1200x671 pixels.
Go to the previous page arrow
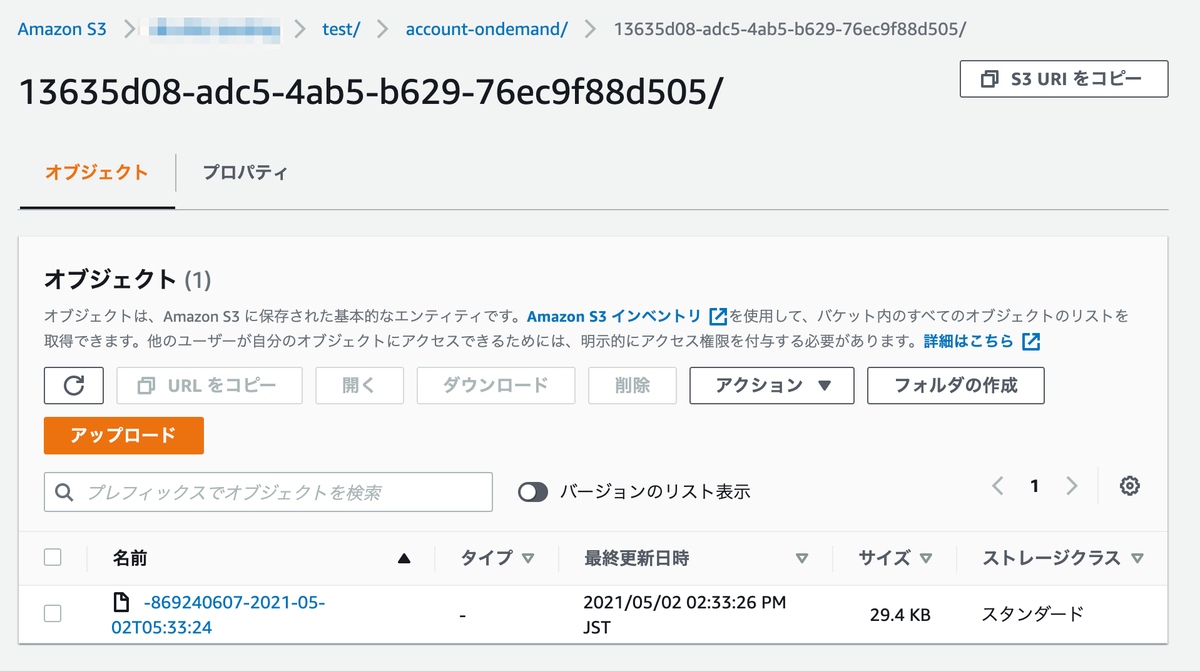click(x=997, y=486)
